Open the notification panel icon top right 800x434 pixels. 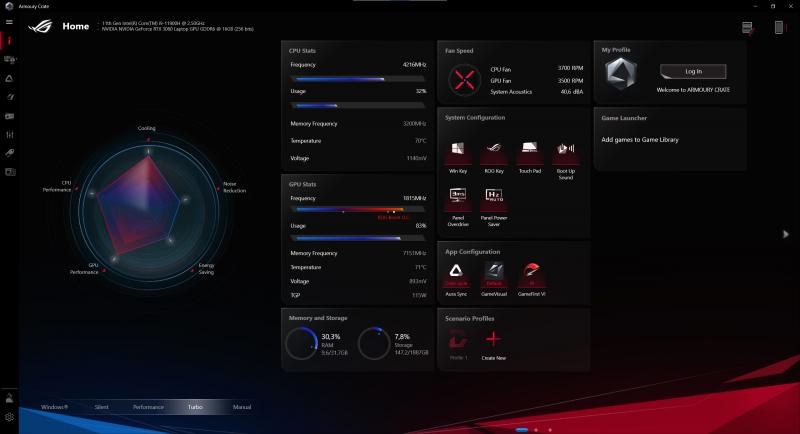pos(747,28)
